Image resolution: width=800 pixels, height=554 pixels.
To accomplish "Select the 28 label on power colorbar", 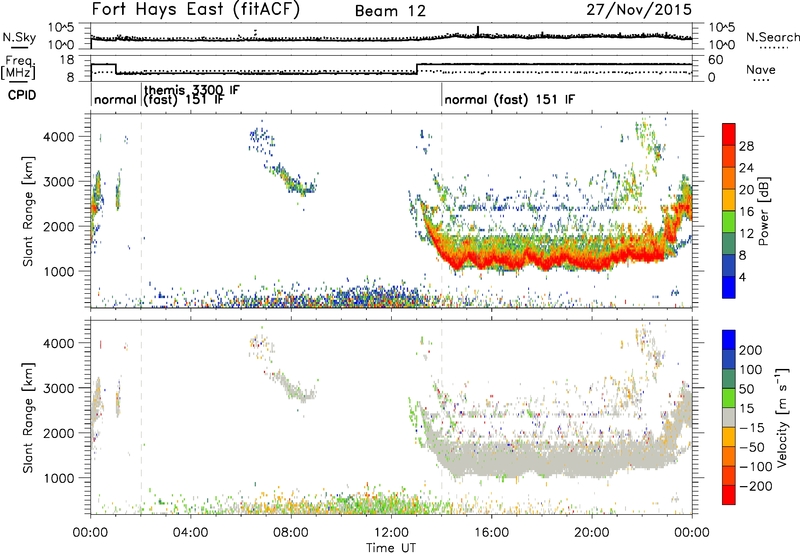I will pyautogui.click(x=746, y=146).
